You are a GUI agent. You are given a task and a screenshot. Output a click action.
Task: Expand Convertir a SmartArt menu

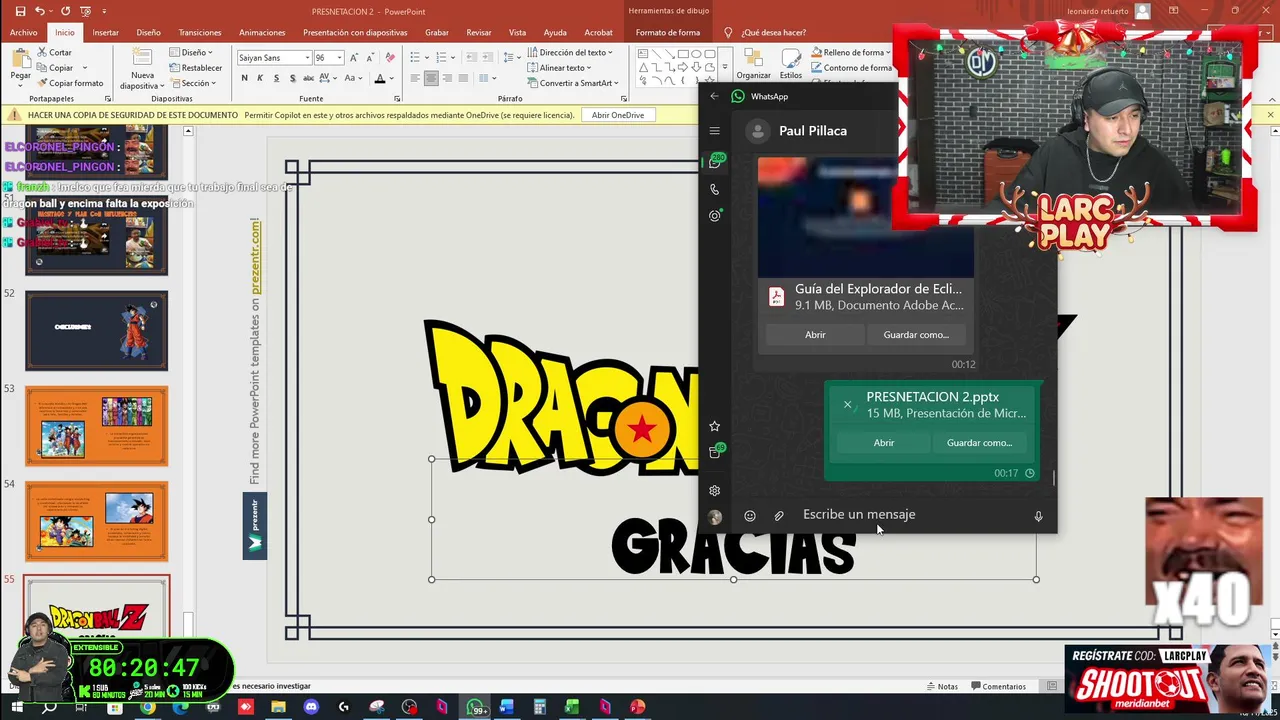point(572,83)
